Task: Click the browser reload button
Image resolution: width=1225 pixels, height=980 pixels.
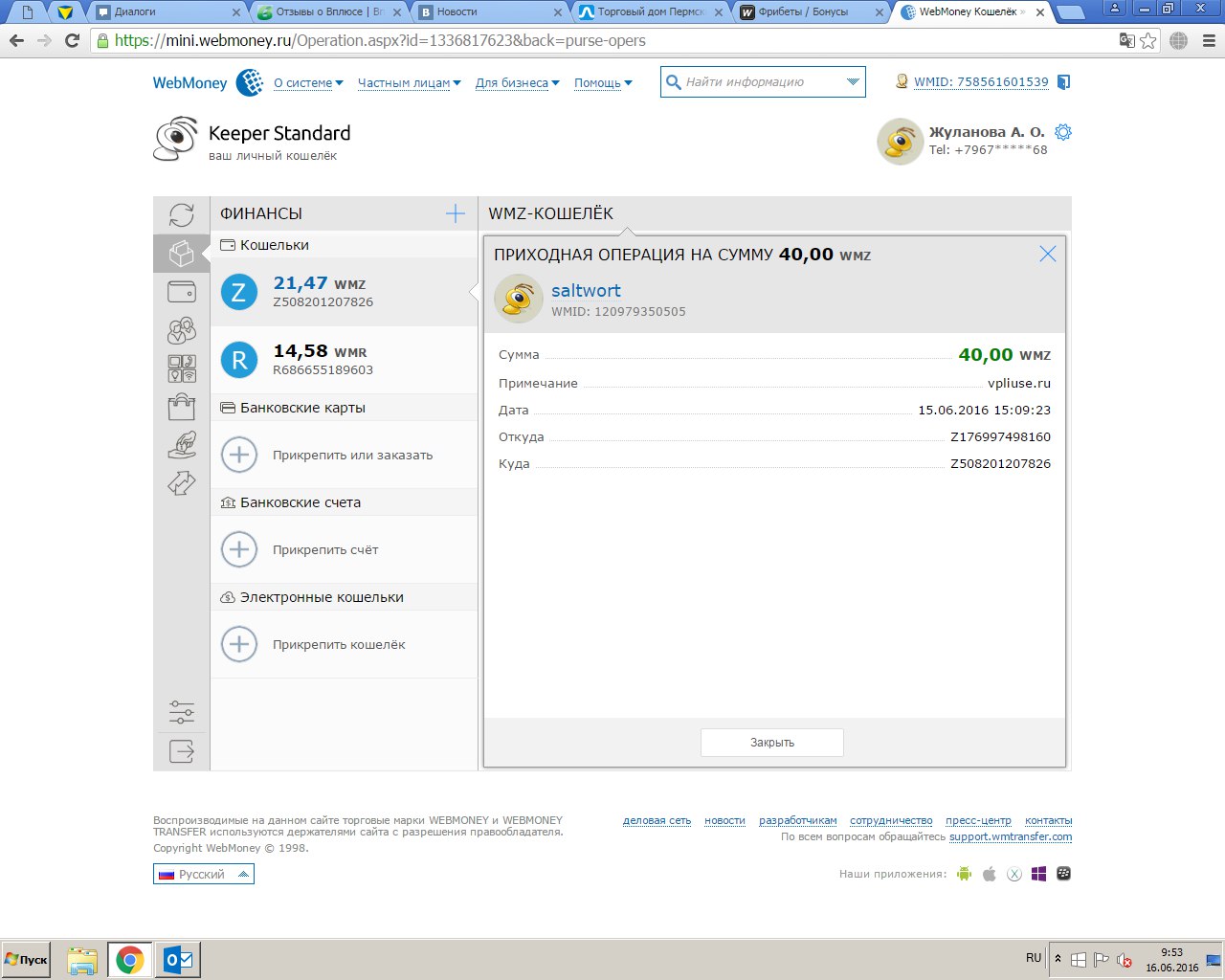Action: point(72,40)
